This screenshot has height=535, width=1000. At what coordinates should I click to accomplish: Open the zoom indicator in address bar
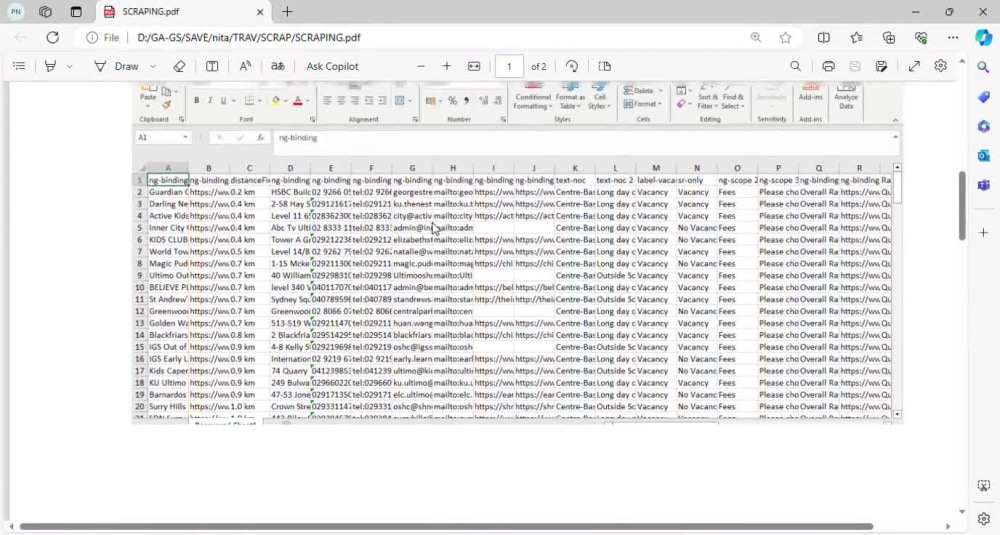(x=756, y=38)
